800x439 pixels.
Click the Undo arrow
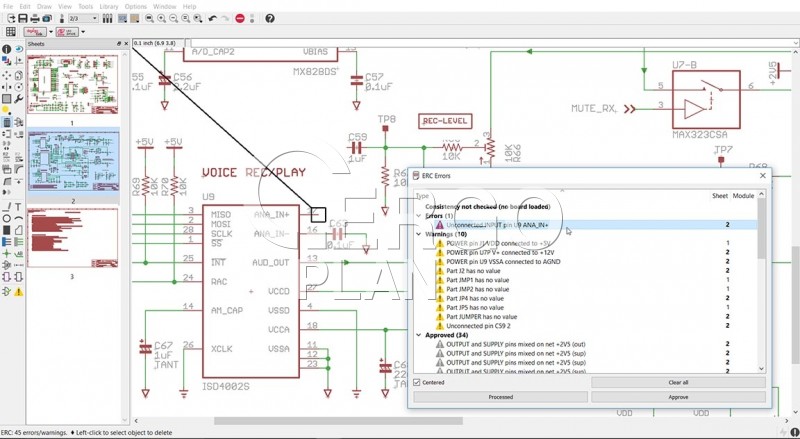point(213,18)
